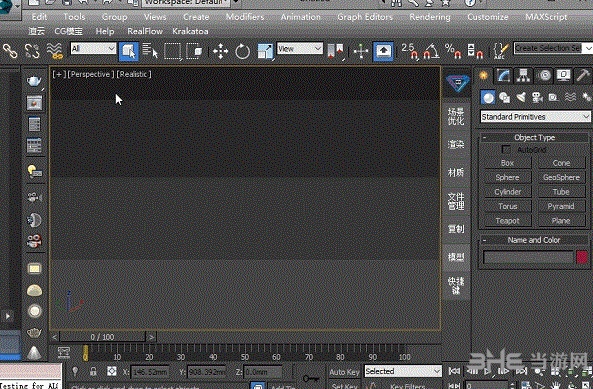
Task: Toggle Spinner Snap
Action: click(x=475, y=51)
